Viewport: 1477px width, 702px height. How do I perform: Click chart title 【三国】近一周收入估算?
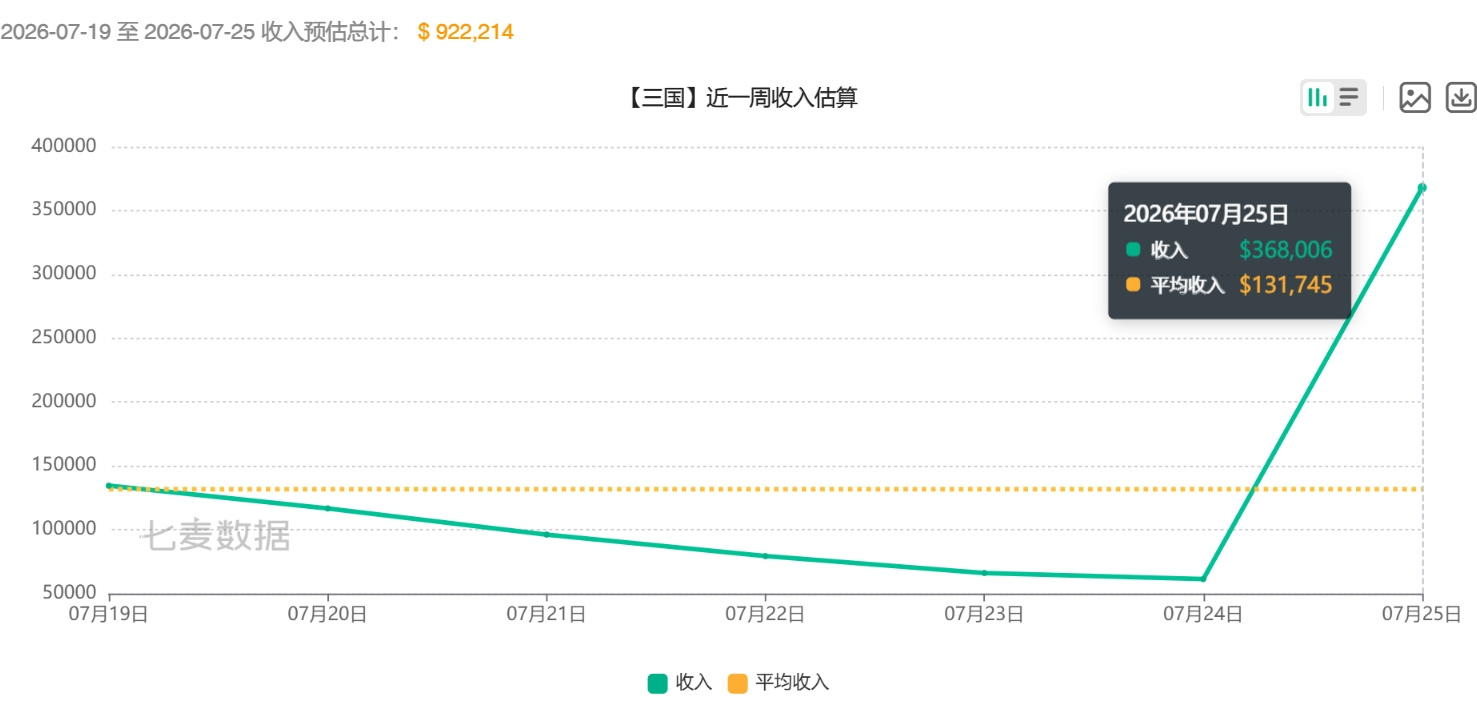[739, 98]
